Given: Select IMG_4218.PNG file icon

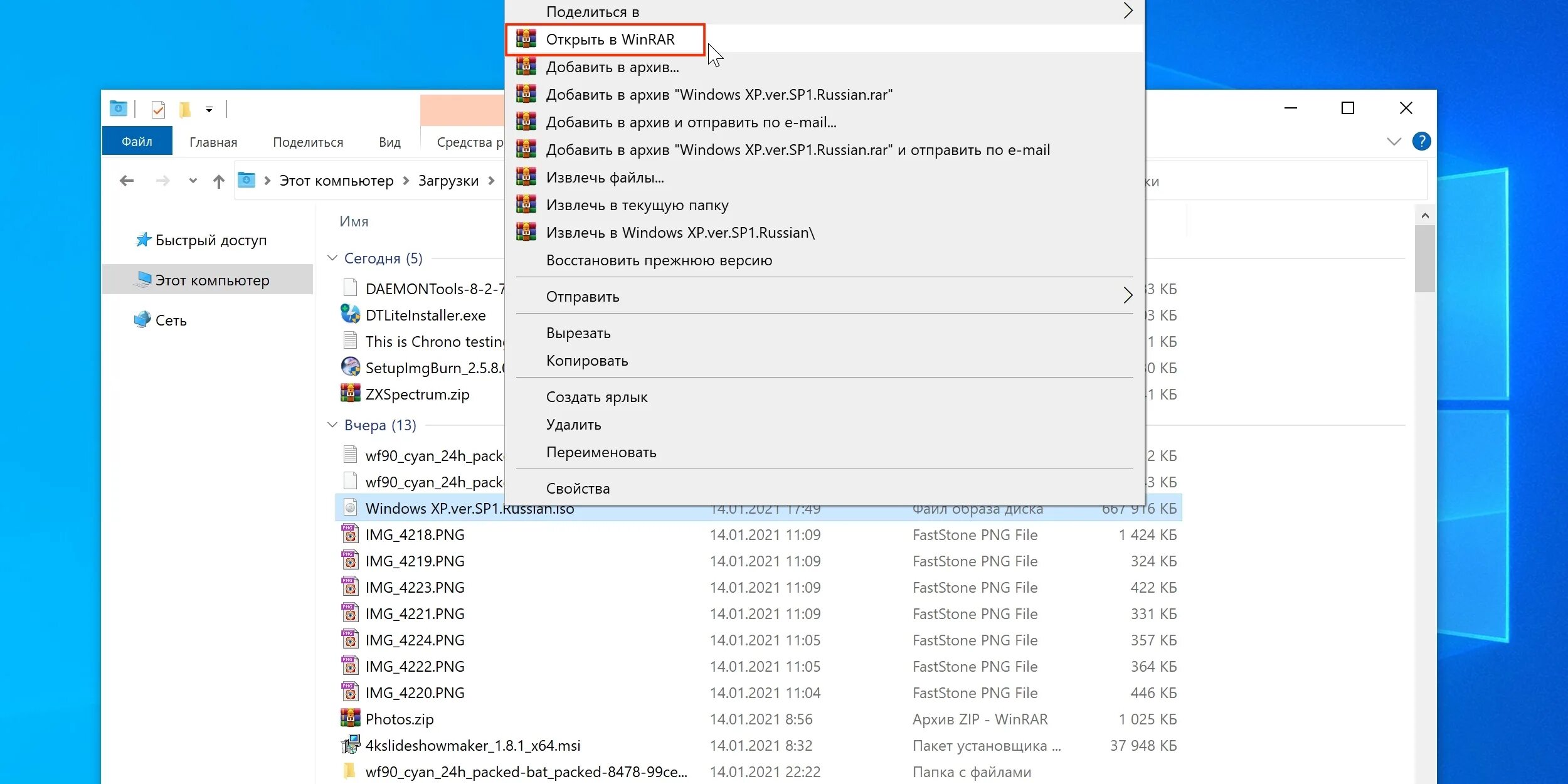Looking at the screenshot, I should (350, 534).
